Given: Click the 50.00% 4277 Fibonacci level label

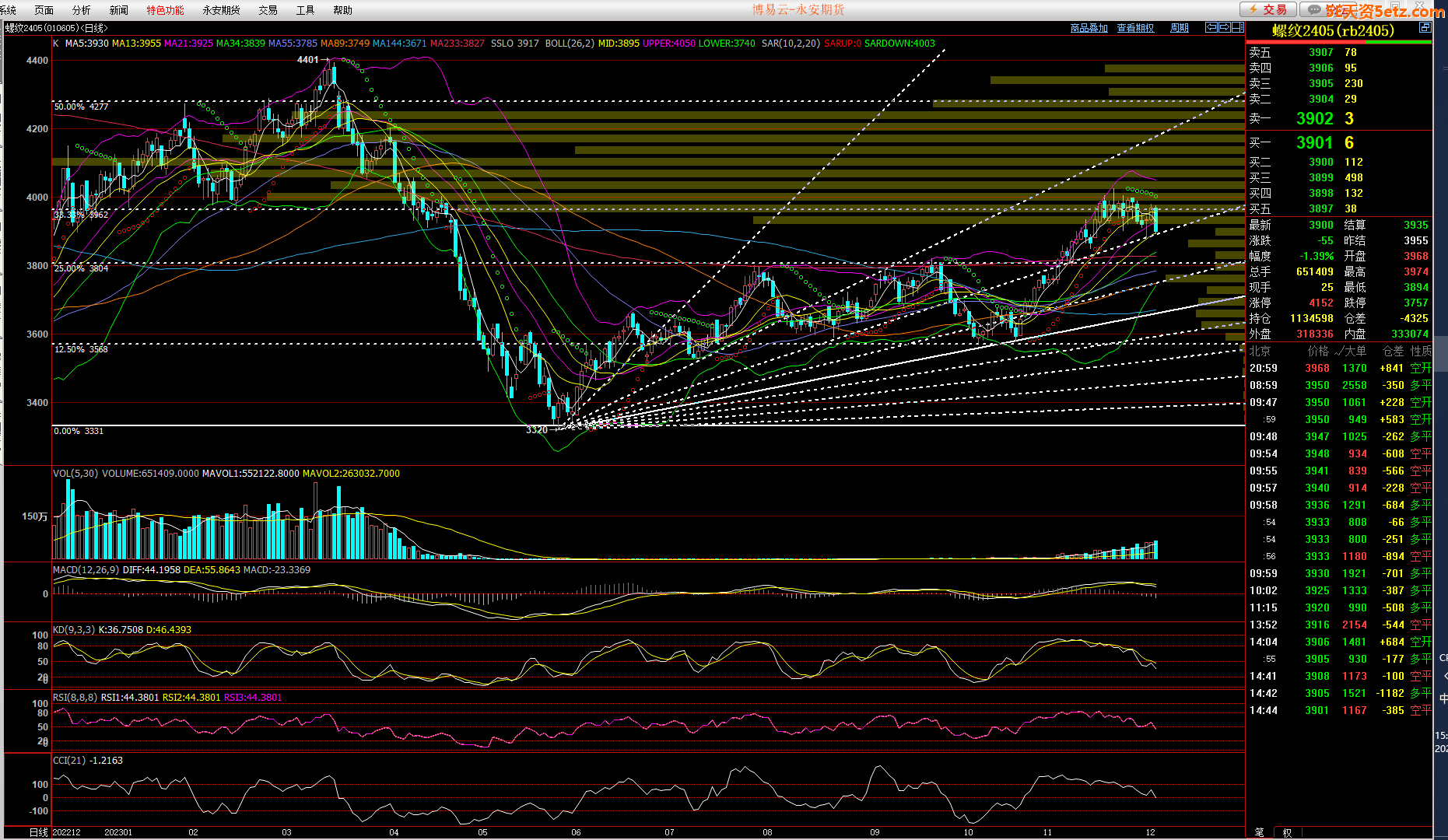Looking at the screenshot, I should point(82,107).
